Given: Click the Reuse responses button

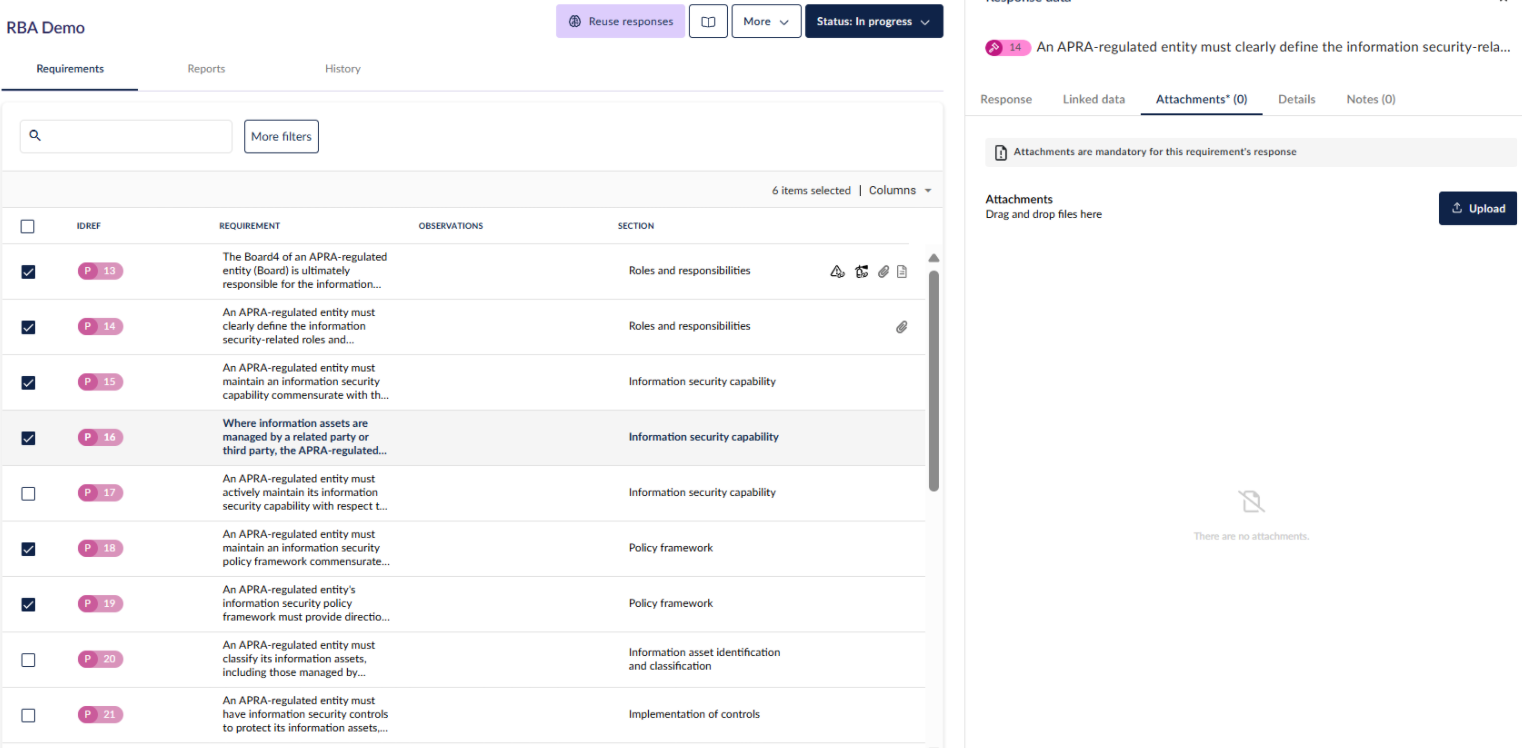Looking at the screenshot, I should click(621, 21).
